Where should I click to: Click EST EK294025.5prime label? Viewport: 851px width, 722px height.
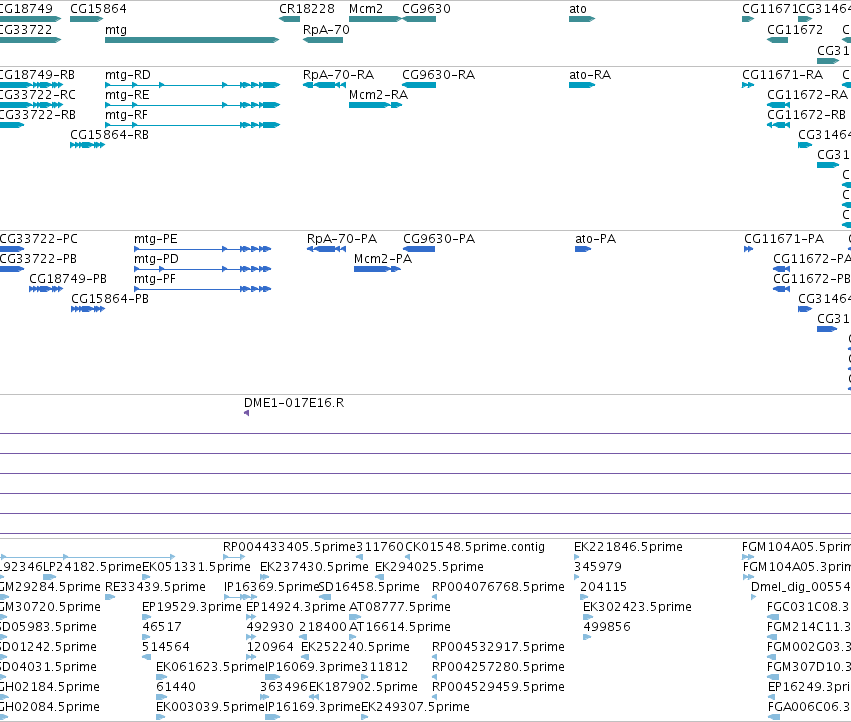(x=429, y=567)
